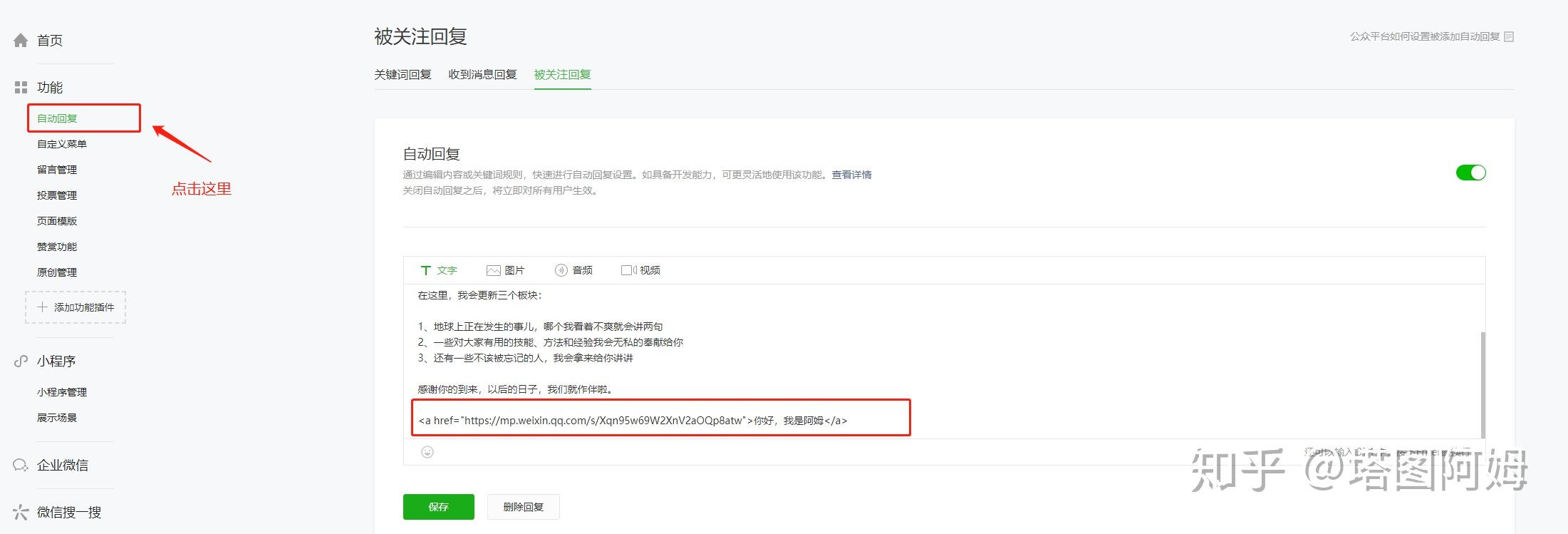Image resolution: width=1568 pixels, height=534 pixels.
Task: Turn off the 自动回复 switch
Action: click(x=1470, y=173)
